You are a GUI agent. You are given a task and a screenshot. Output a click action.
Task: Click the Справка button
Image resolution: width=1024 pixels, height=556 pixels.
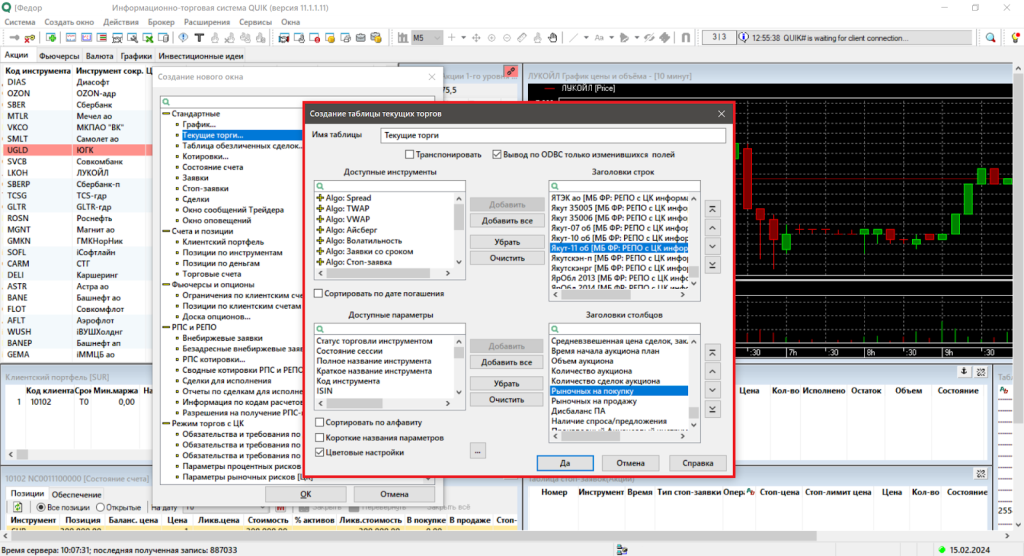(x=697, y=463)
